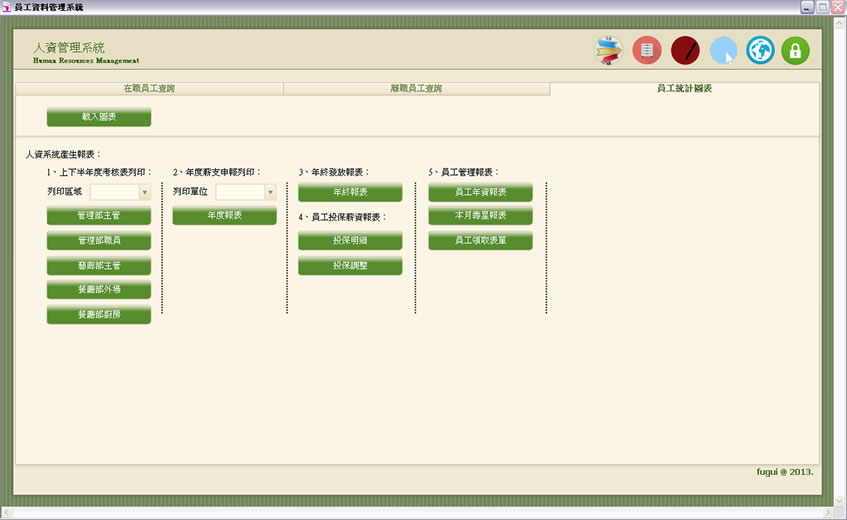Click the 本月壽星報表 button
This screenshot has height=520, width=847.
480,216
